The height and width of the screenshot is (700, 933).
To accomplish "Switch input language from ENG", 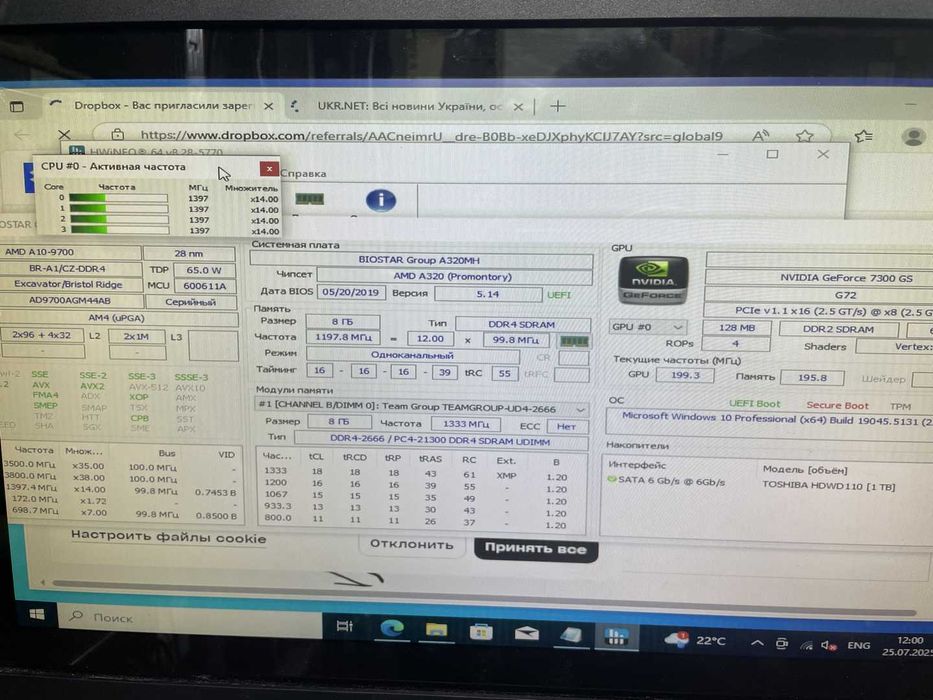I will coord(859,645).
